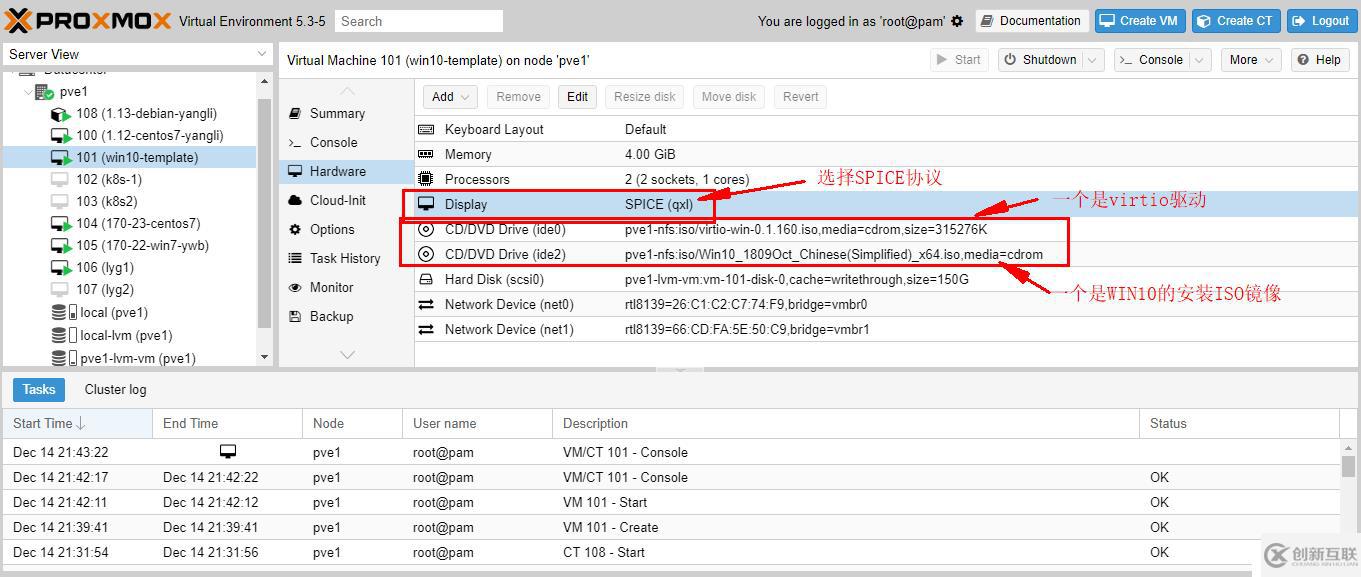The height and width of the screenshot is (577, 1361).
Task: Click the Proxmox logo
Action: [x=88, y=20]
